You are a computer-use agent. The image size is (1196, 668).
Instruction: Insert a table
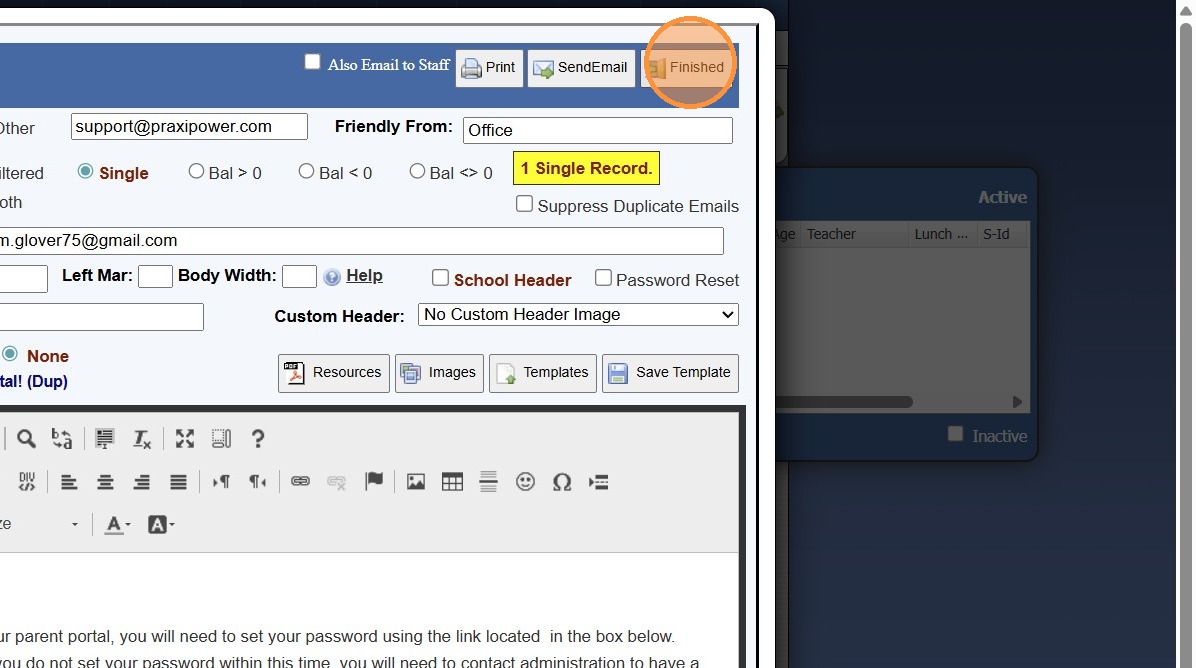[452, 482]
